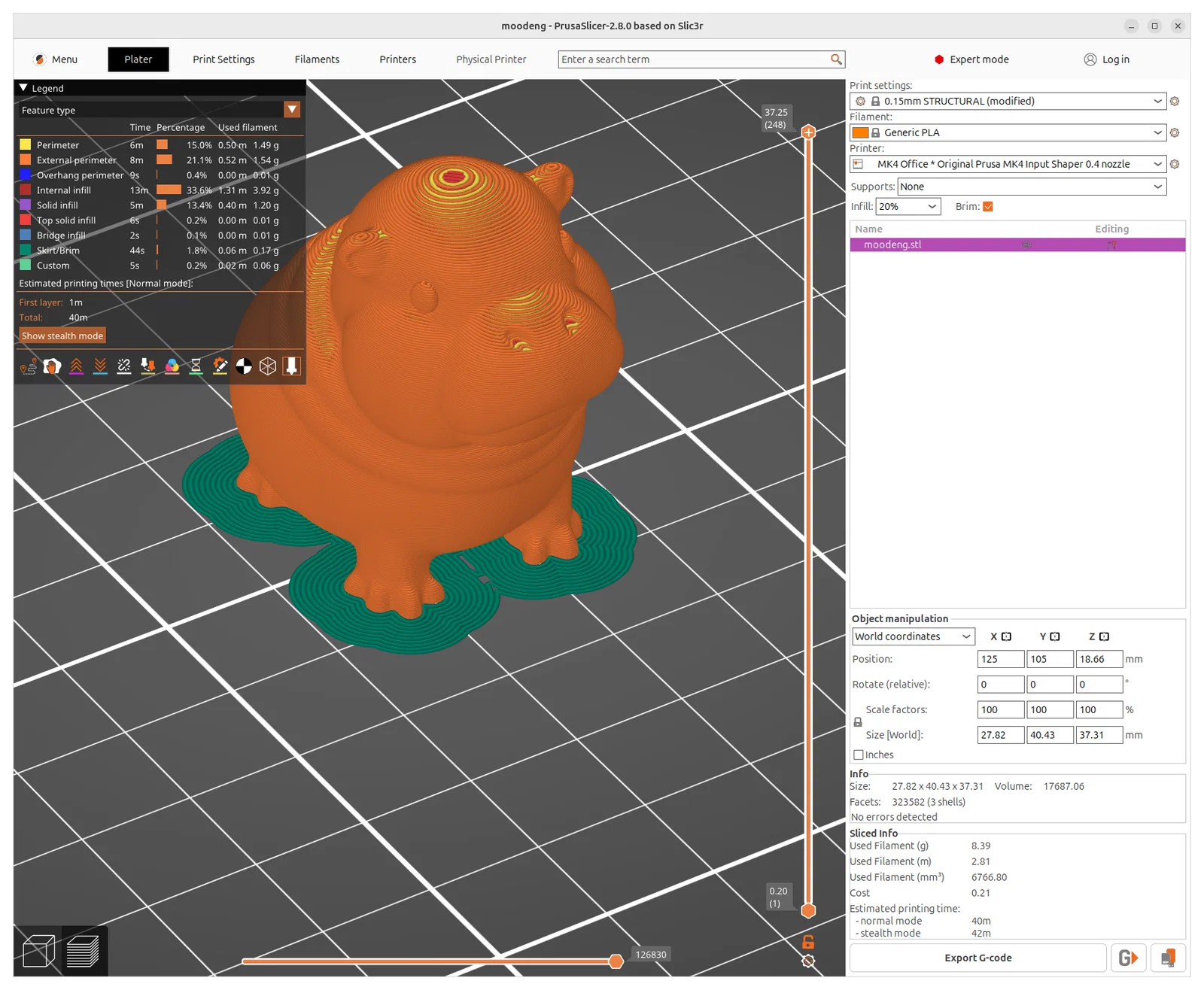Screen dimensions: 1204x990
Task: Open the Generic PLA filament dropdown
Action: (x=1008, y=132)
